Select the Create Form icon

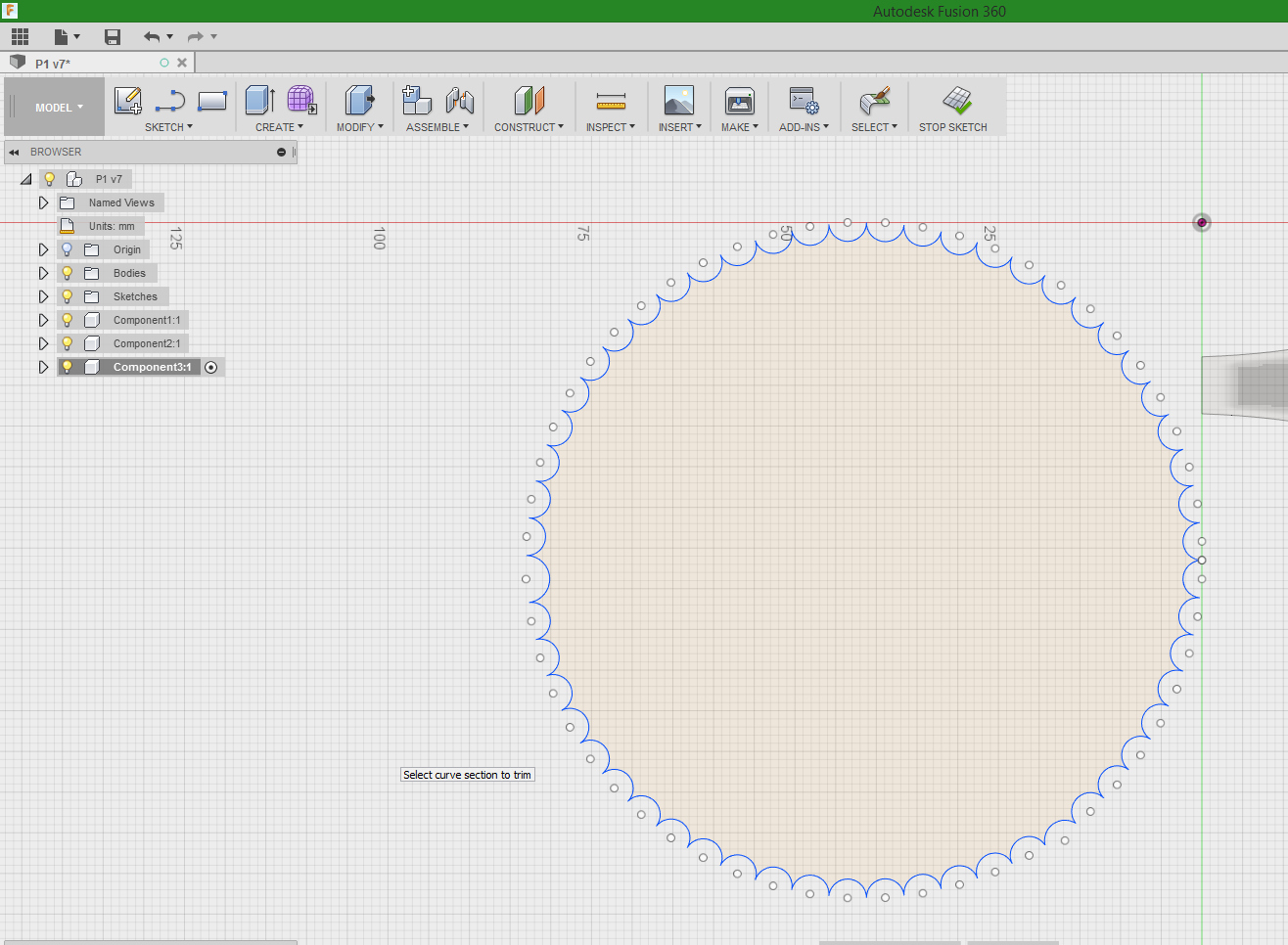coord(301,100)
